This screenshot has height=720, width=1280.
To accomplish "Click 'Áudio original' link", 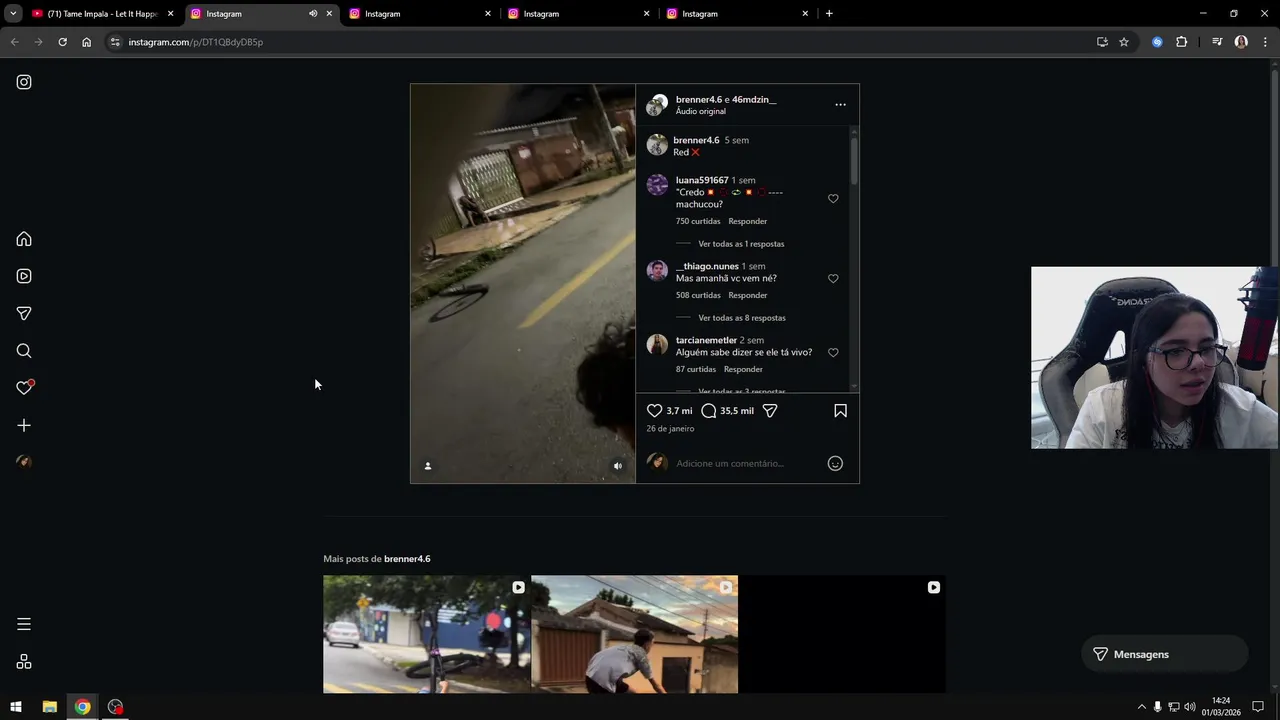I will click(x=701, y=111).
